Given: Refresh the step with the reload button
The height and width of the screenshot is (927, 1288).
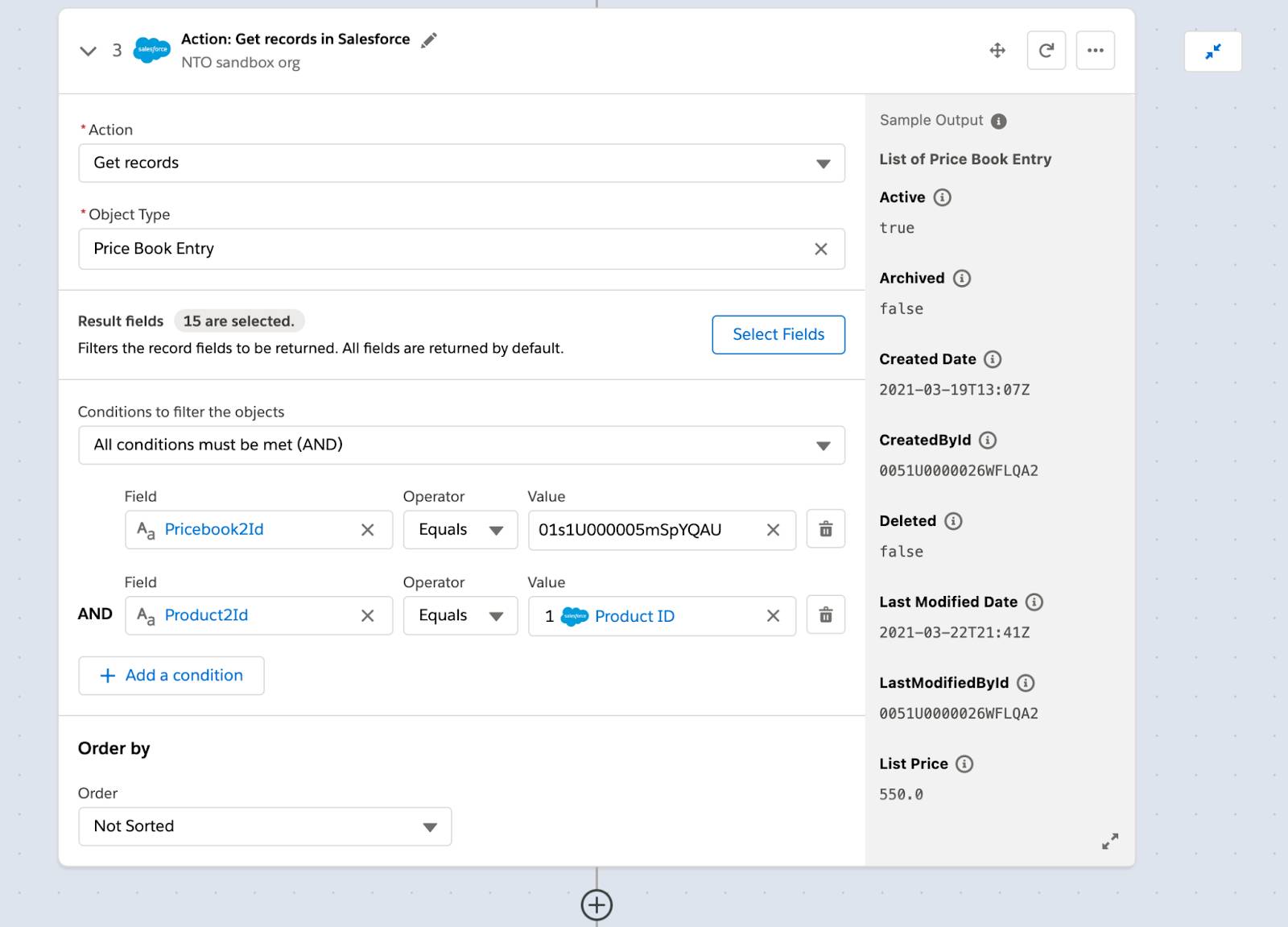Looking at the screenshot, I should pyautogui.click(x=1046, y=51).
